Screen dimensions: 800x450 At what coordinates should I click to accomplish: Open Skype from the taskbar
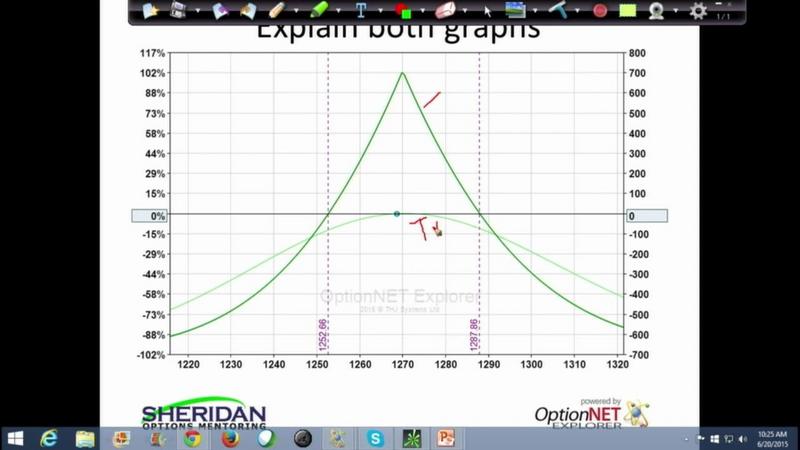375,438
